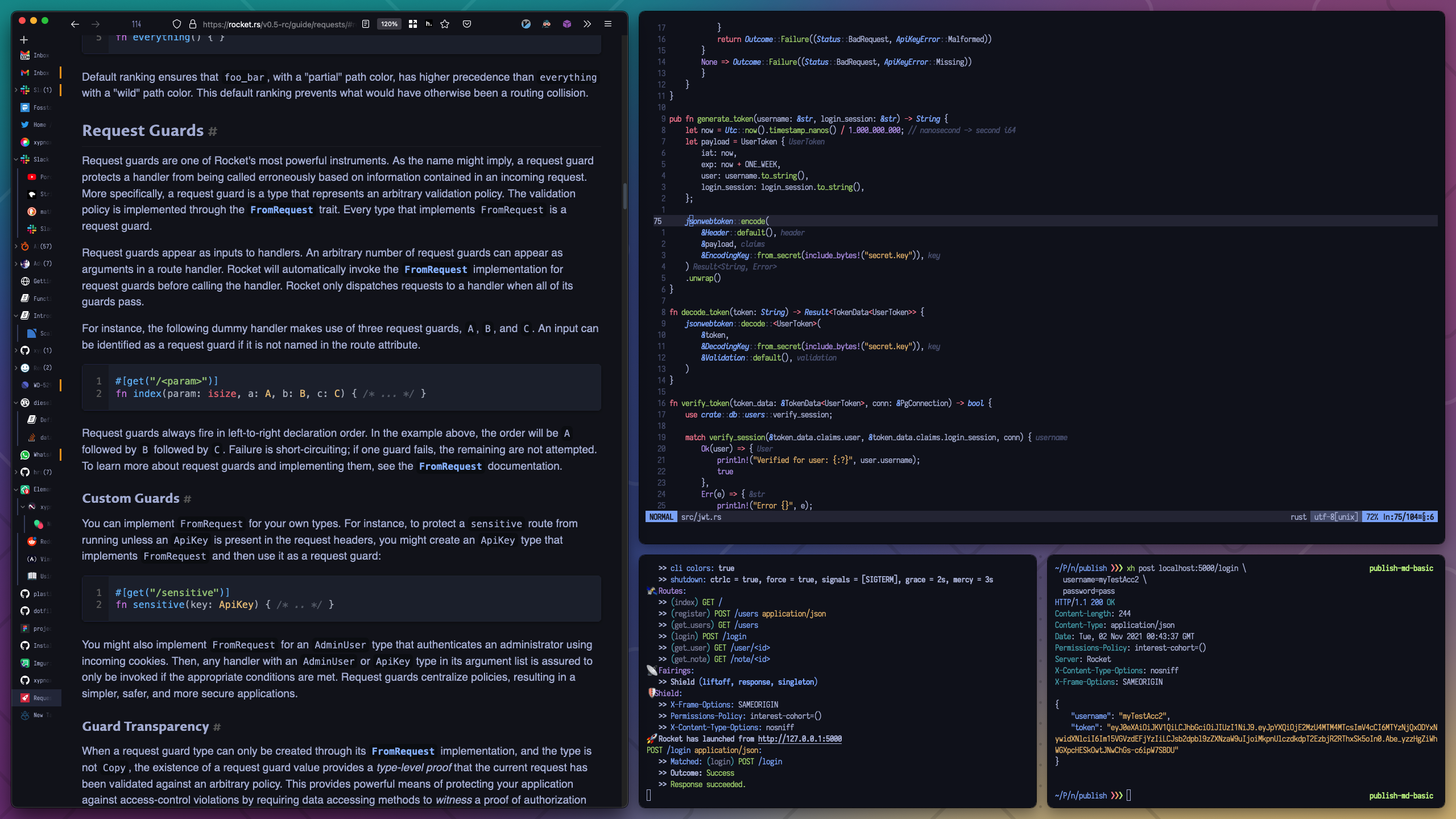Click the forward navigation arrow button
This screenshot has width=1456, height=819.
[95, 24]
